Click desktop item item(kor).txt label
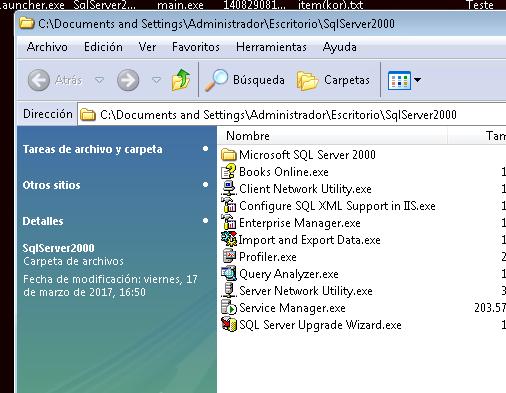Image resolution: width=506 pixels, height=393 pixels. [330, 5]
